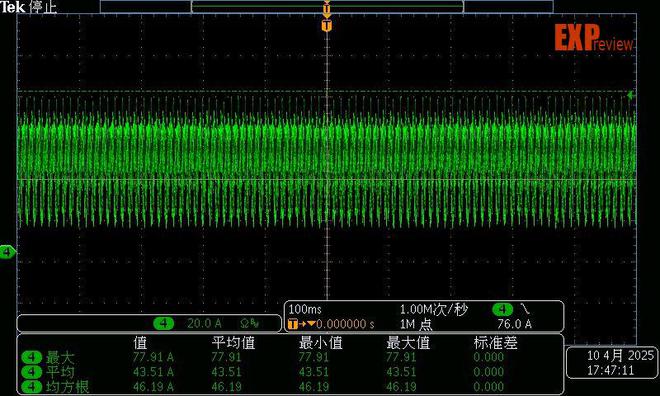Click the 20.0 A vertical scale readout
This screenshot has height=396, width=660.
tap(204, 323)
